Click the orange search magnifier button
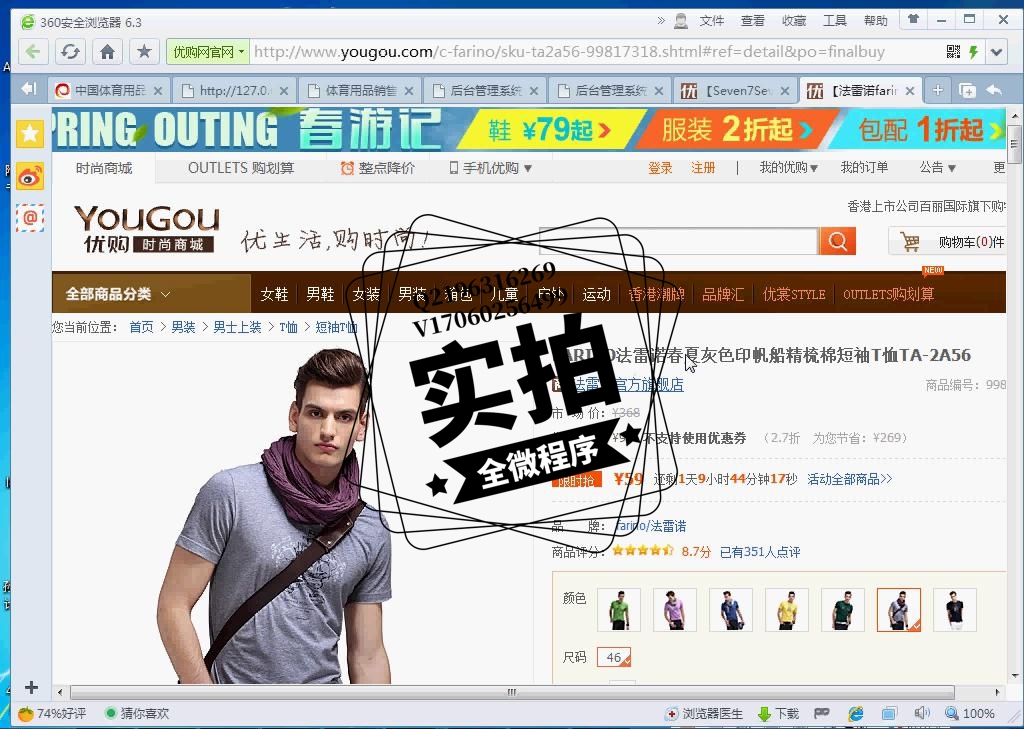 tap(837, 241)
